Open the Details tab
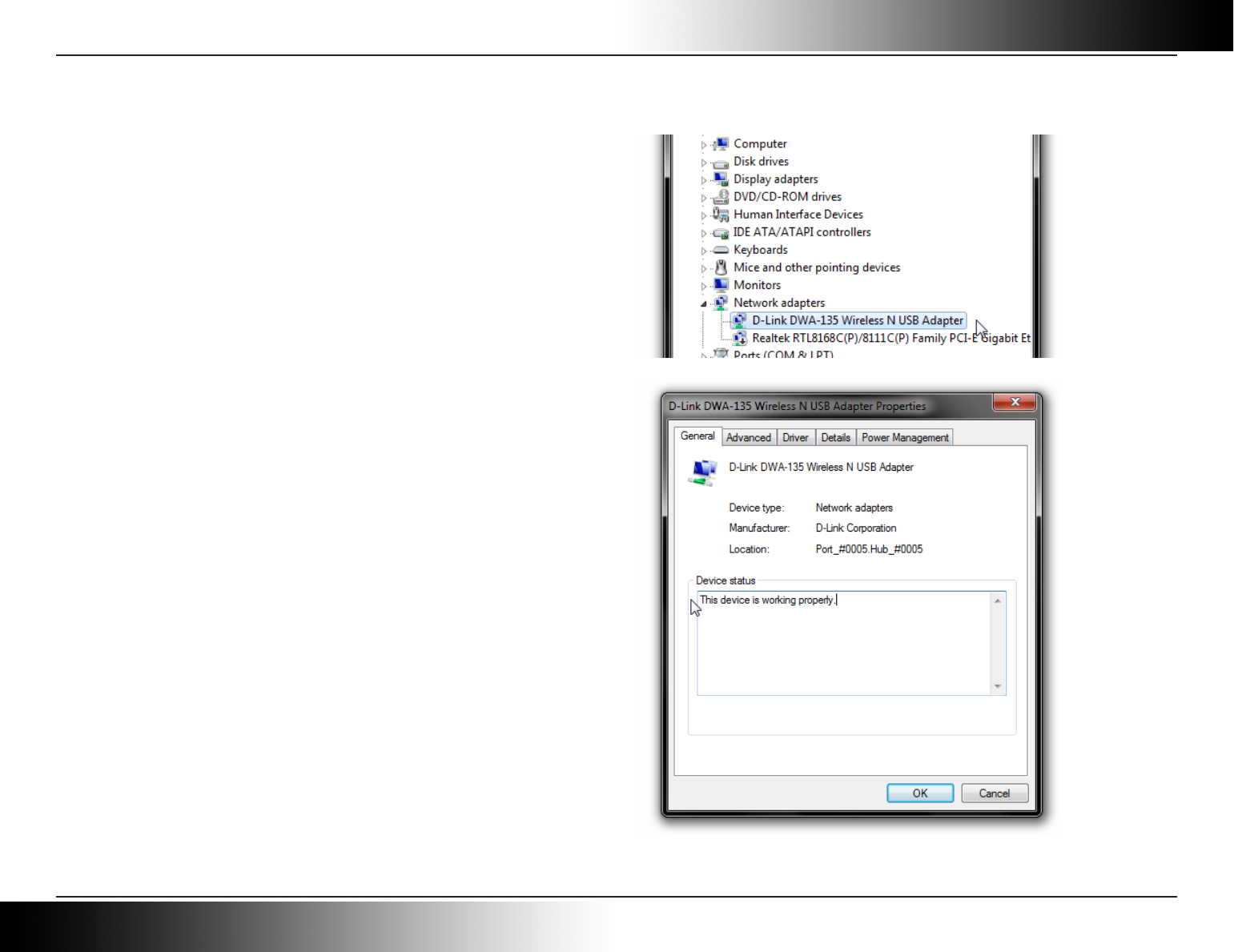This screenshot has height=952, width=1234. coord(835,438)
